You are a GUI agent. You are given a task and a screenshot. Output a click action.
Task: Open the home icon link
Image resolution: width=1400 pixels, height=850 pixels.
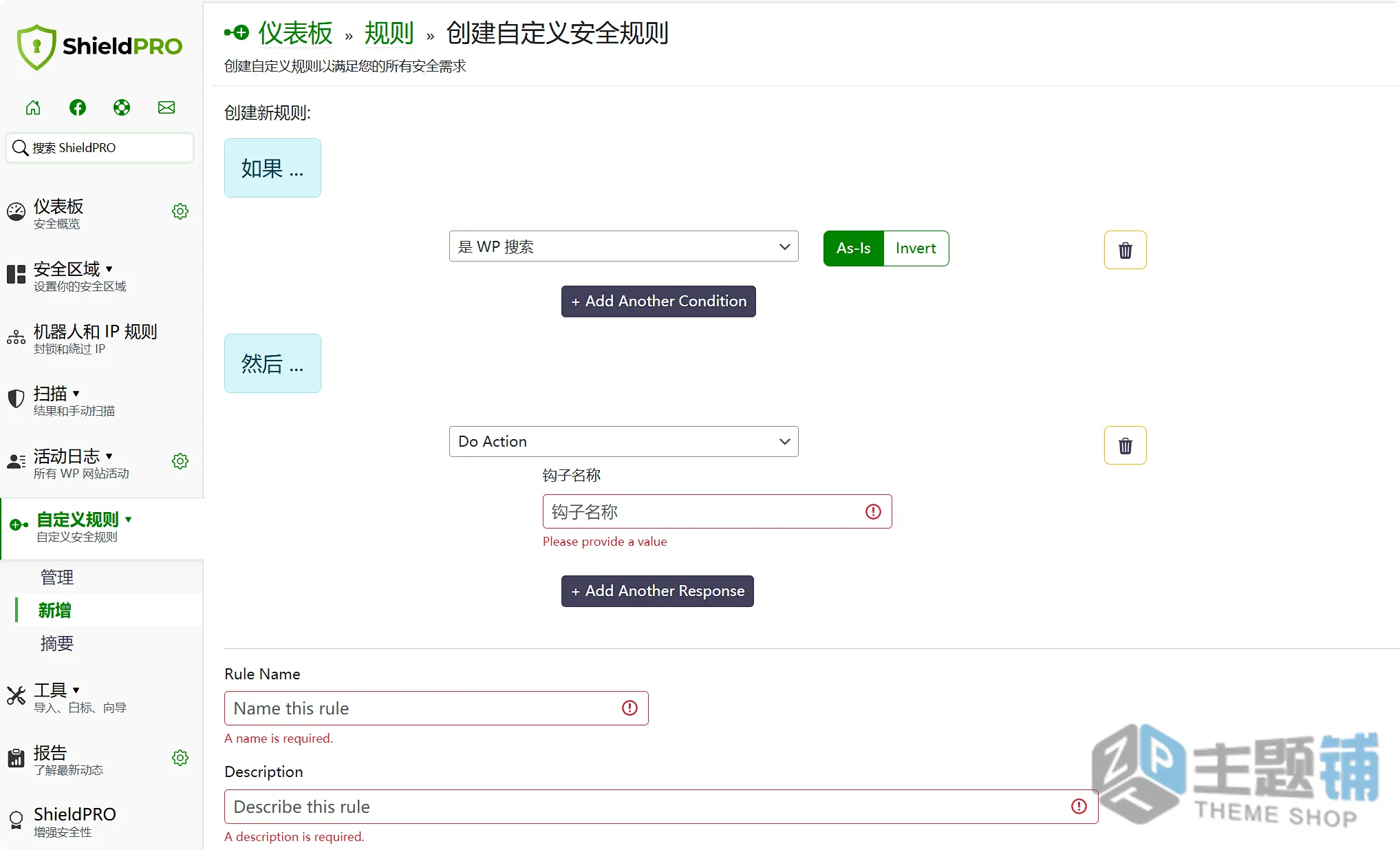(x=33, y=107)
